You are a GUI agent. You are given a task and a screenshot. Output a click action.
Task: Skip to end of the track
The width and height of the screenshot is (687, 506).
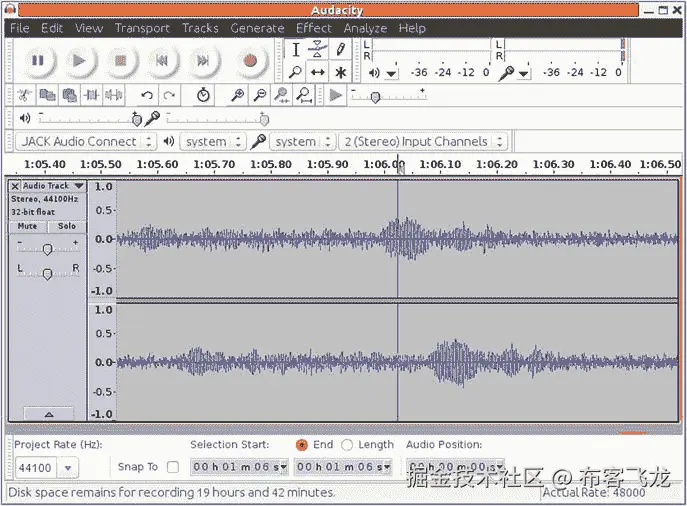[203, 60]
